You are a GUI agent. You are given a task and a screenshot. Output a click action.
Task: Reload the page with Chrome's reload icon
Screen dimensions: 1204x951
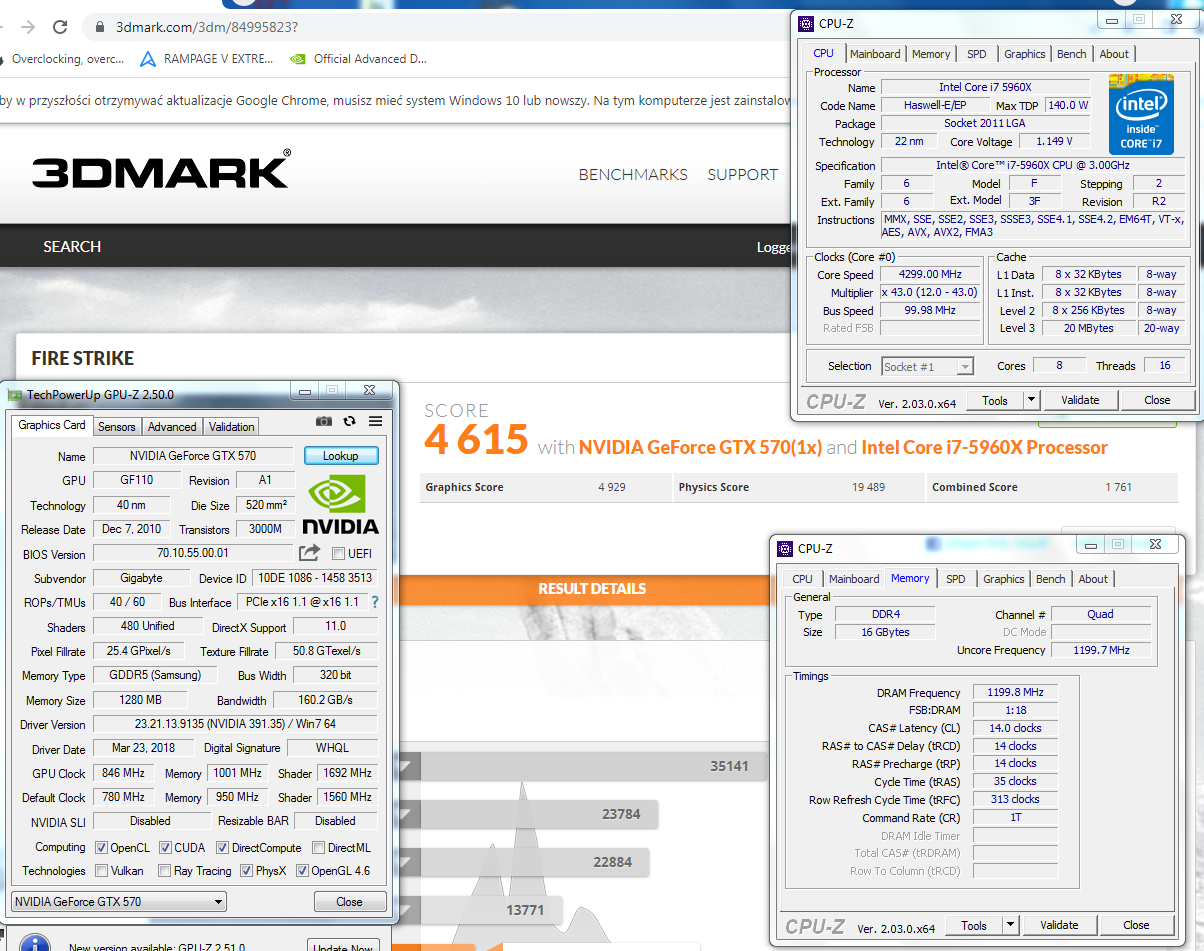[x=60, y=27]
